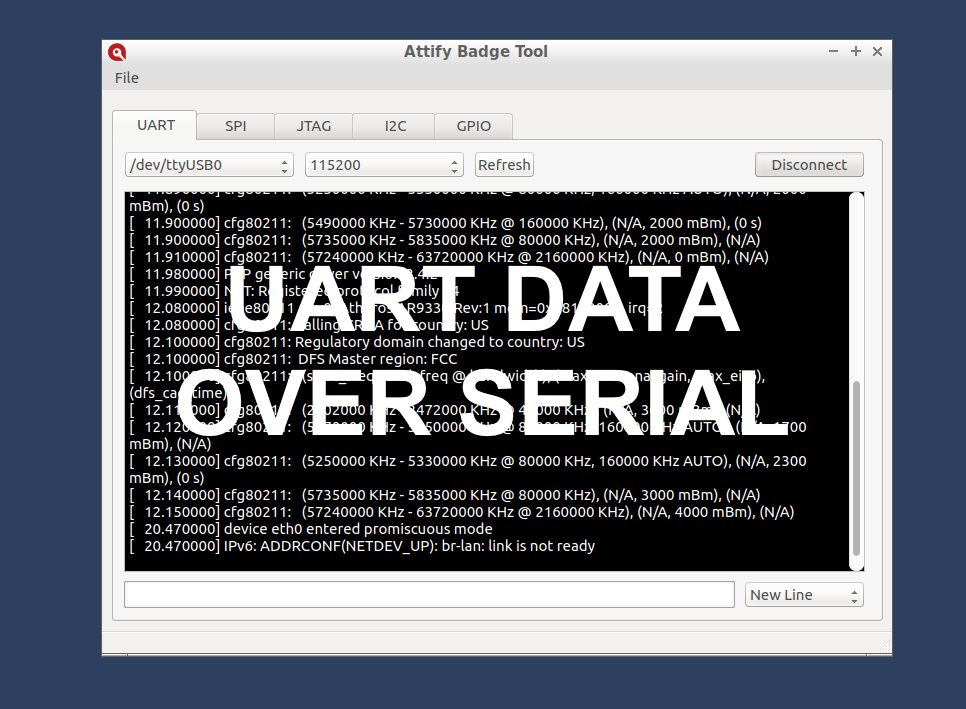Switch to the UART tab
The image size is (966, 709).
click(x=155, y=126)
